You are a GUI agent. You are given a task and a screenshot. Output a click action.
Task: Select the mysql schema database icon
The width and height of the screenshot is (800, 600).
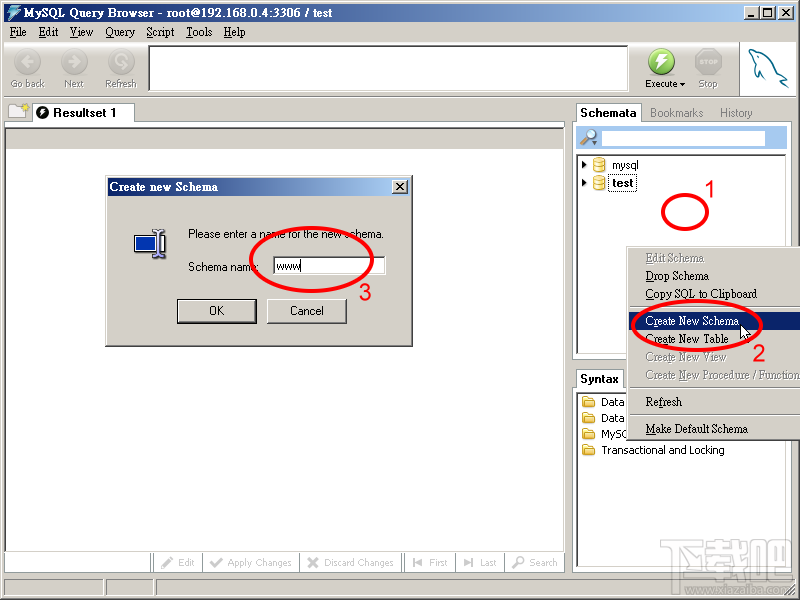point(601,164)
